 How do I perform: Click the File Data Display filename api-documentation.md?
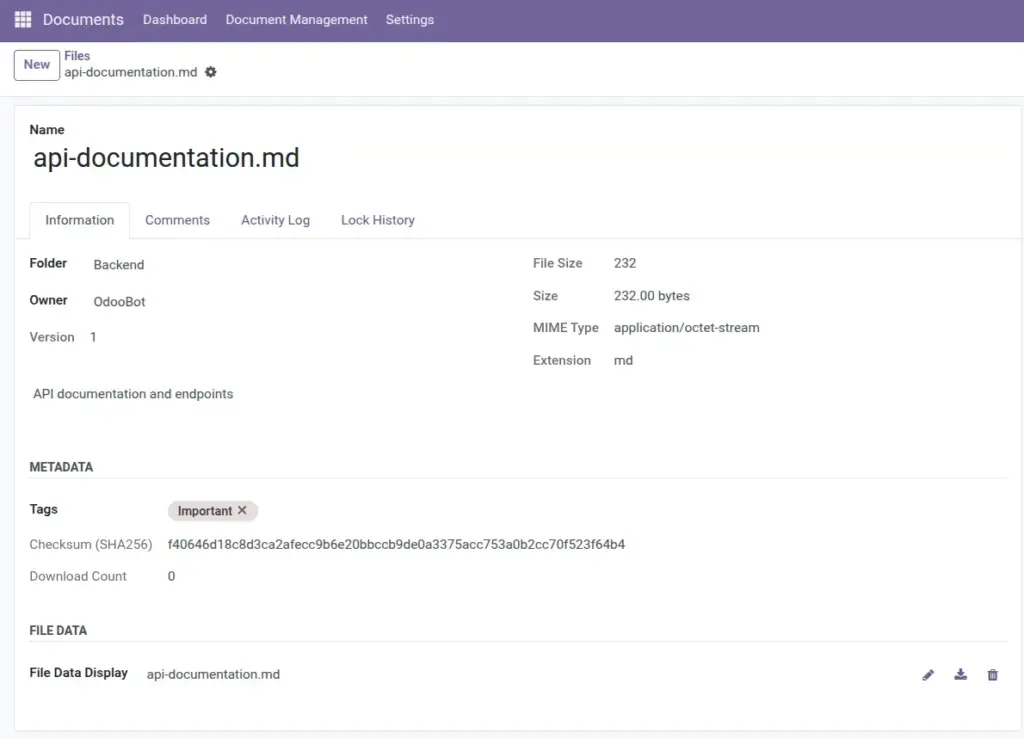[213, 674]
